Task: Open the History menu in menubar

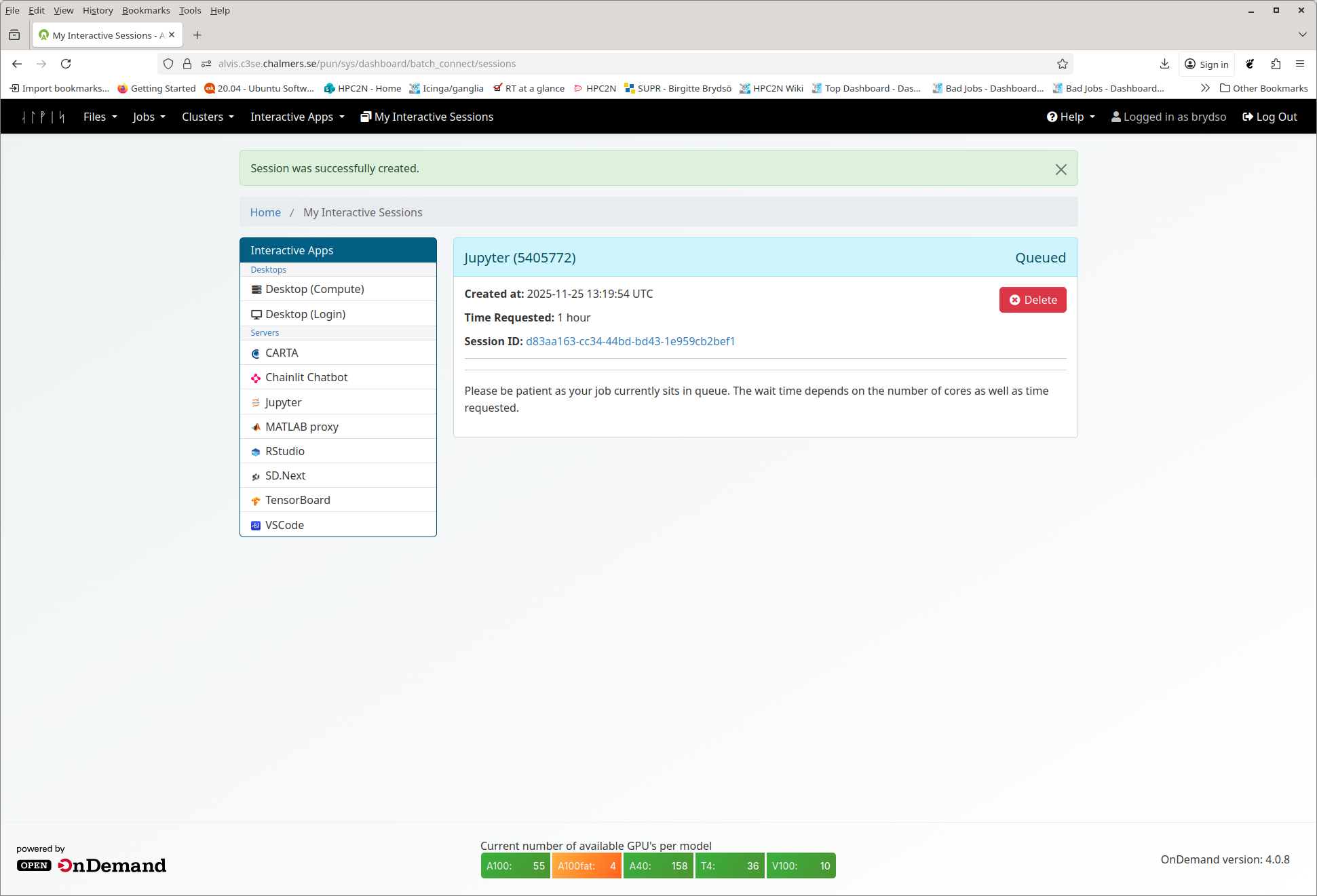Action: pos(98,10)
